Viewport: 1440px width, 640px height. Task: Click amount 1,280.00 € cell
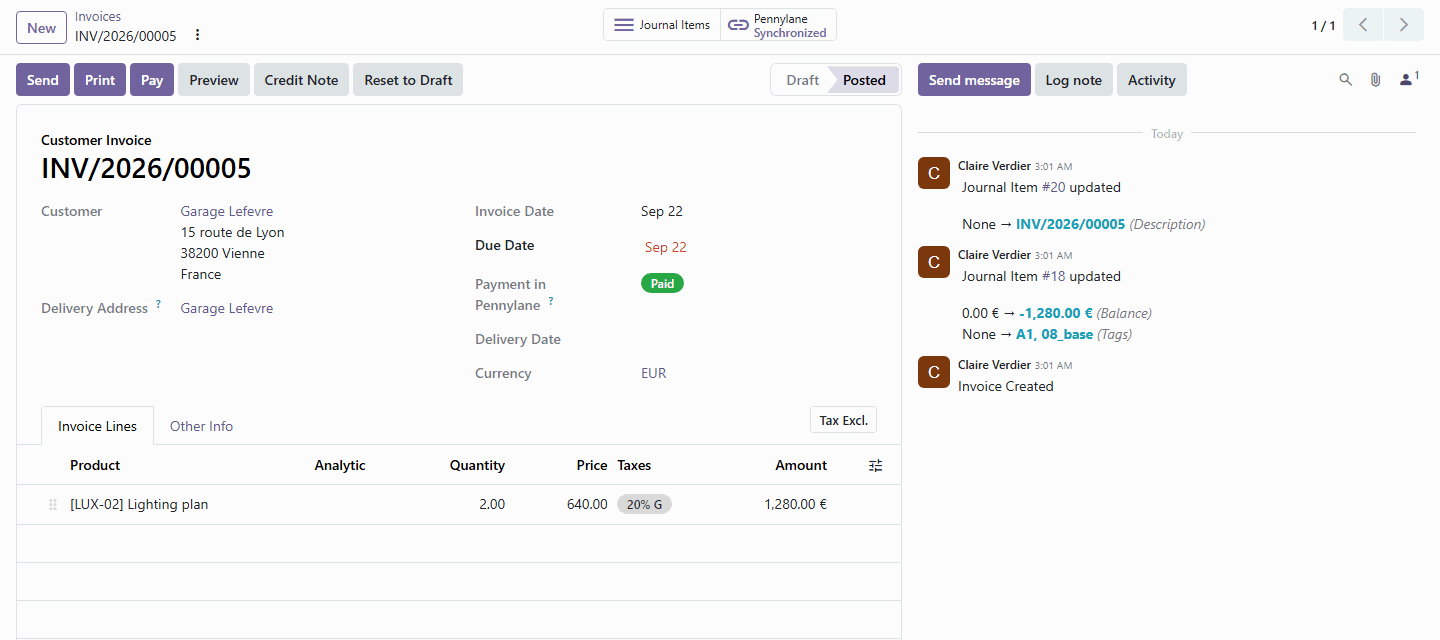click(x=795, y=504)
